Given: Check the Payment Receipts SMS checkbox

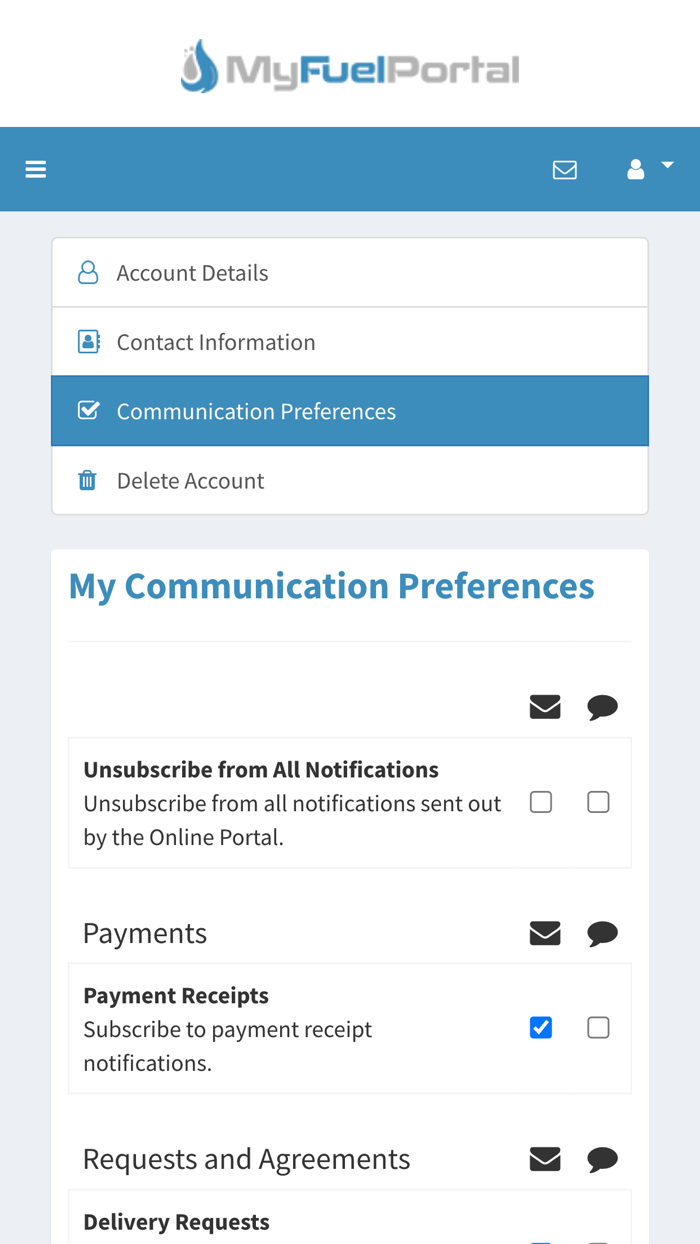Looking at the screenshot, I should [x=599, y=1026].
